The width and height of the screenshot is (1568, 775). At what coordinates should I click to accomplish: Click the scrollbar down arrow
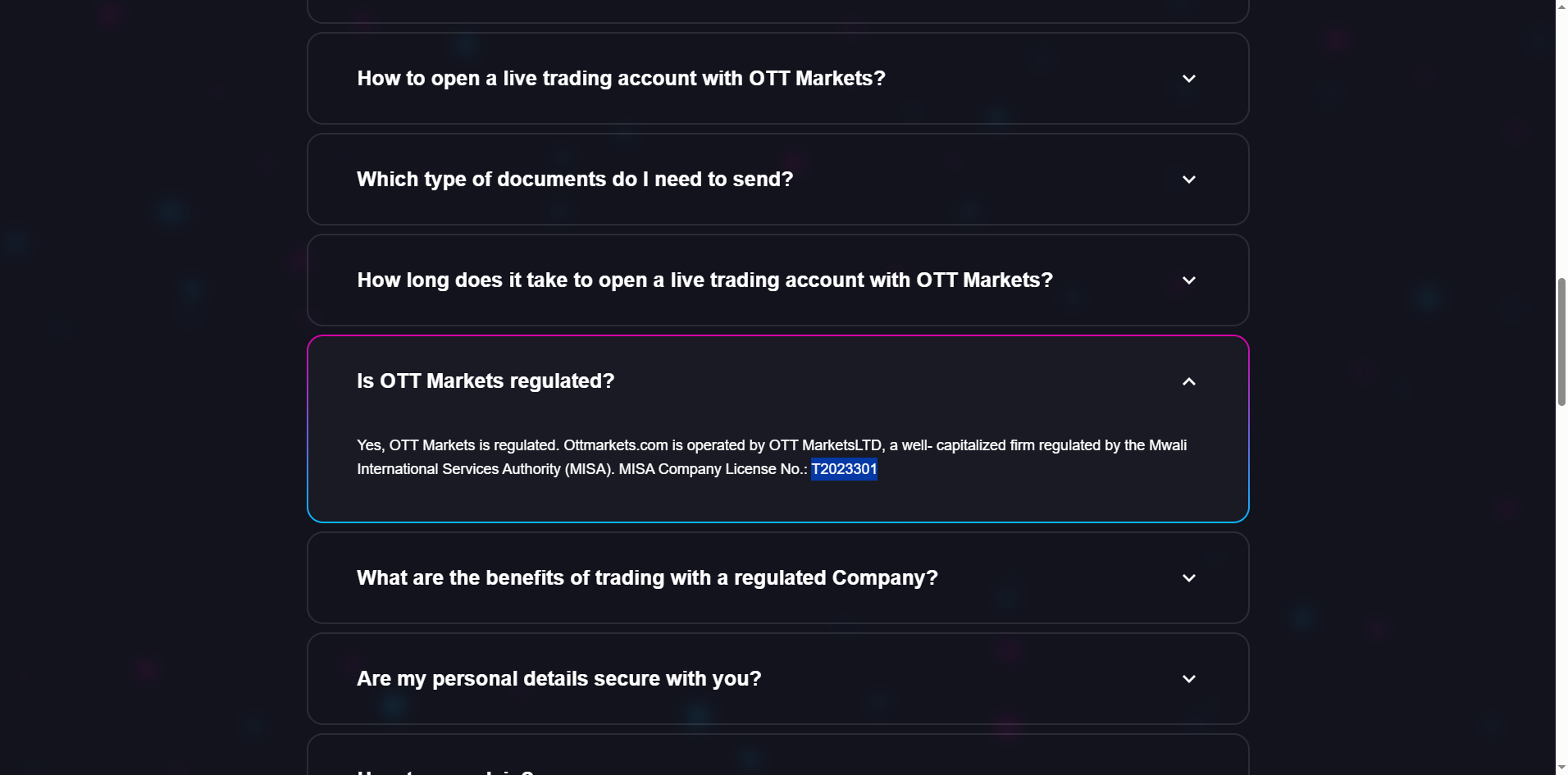1561,768
